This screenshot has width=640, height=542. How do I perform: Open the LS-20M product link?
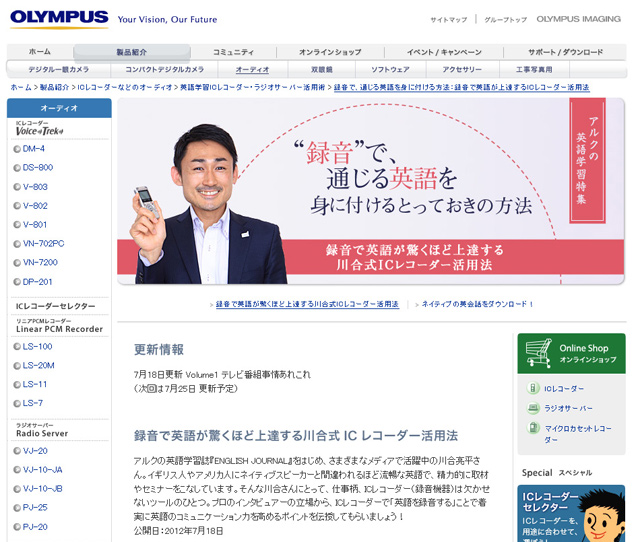38,366
